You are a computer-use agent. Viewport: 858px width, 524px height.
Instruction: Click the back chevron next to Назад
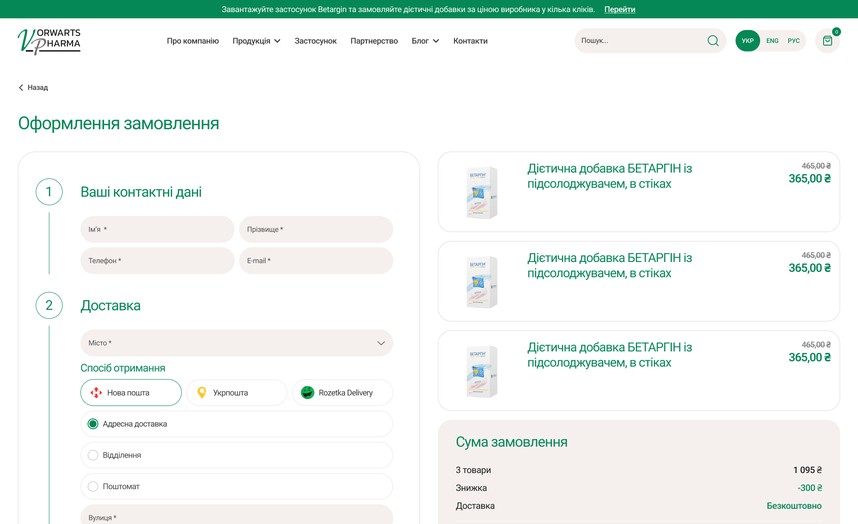click(21, 88)
